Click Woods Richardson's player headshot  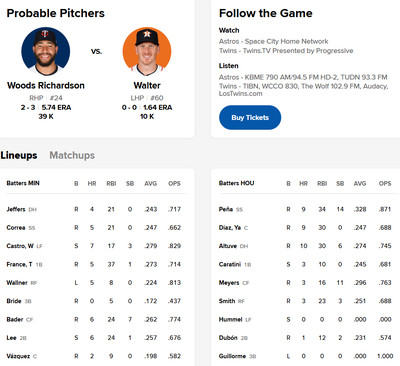pyautogui.click(x=46, y=52)
